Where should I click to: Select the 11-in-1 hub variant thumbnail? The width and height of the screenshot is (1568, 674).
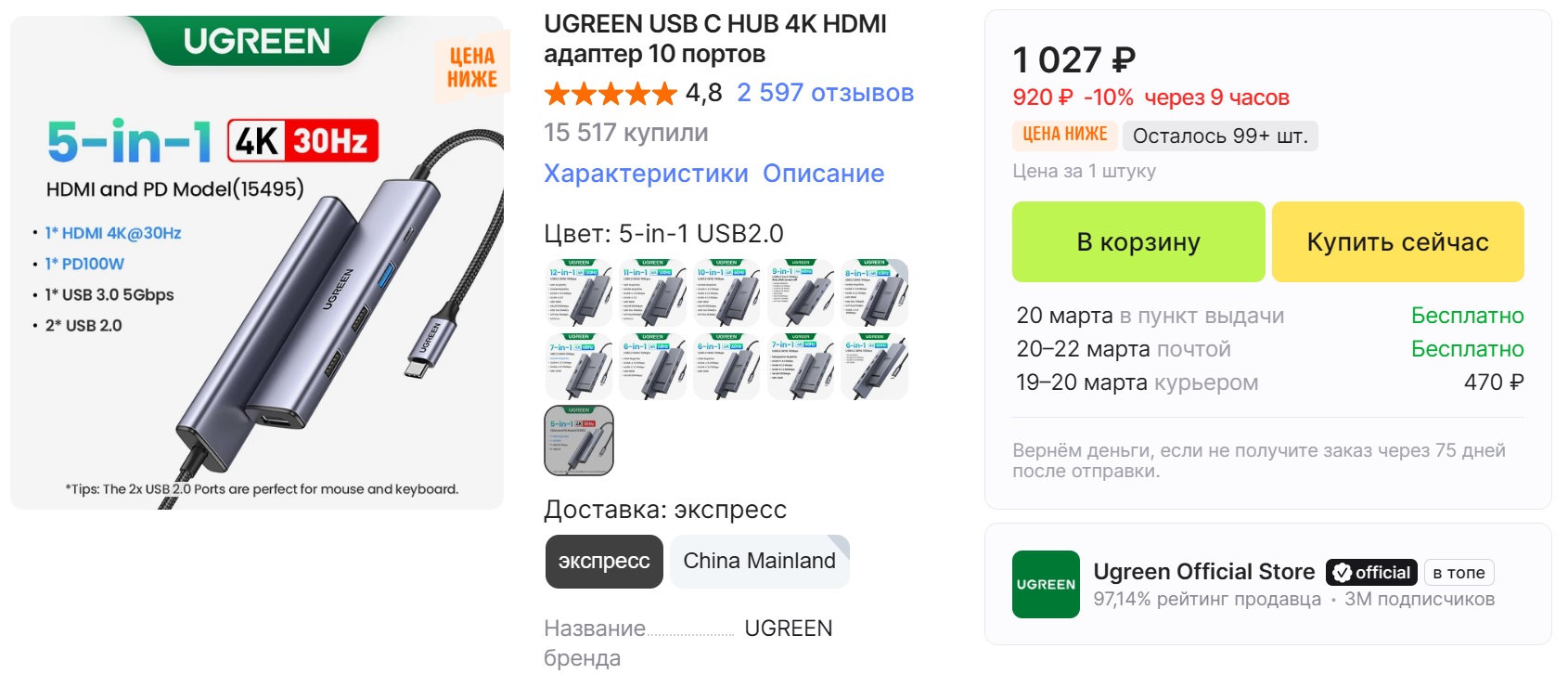point(652,292)
